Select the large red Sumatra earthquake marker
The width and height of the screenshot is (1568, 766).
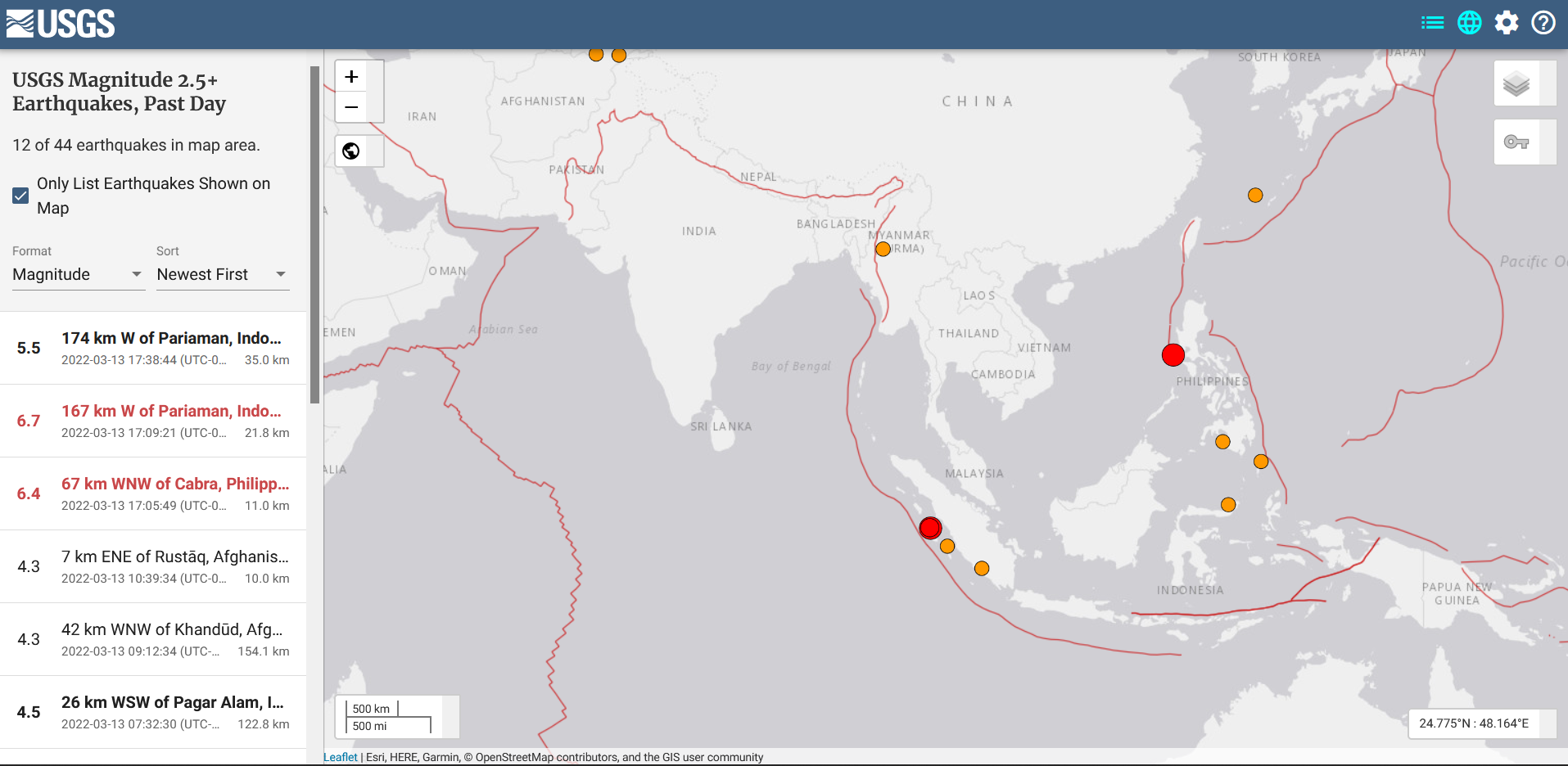tap(930, 528)
